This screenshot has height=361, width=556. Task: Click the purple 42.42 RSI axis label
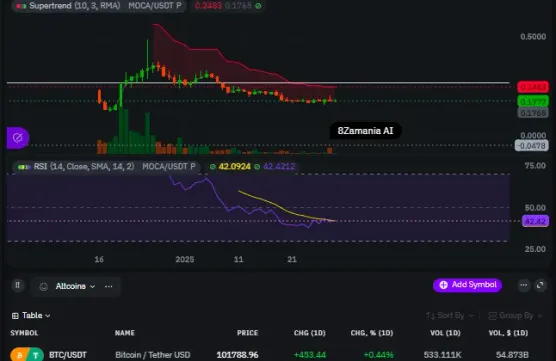(535, 221)
